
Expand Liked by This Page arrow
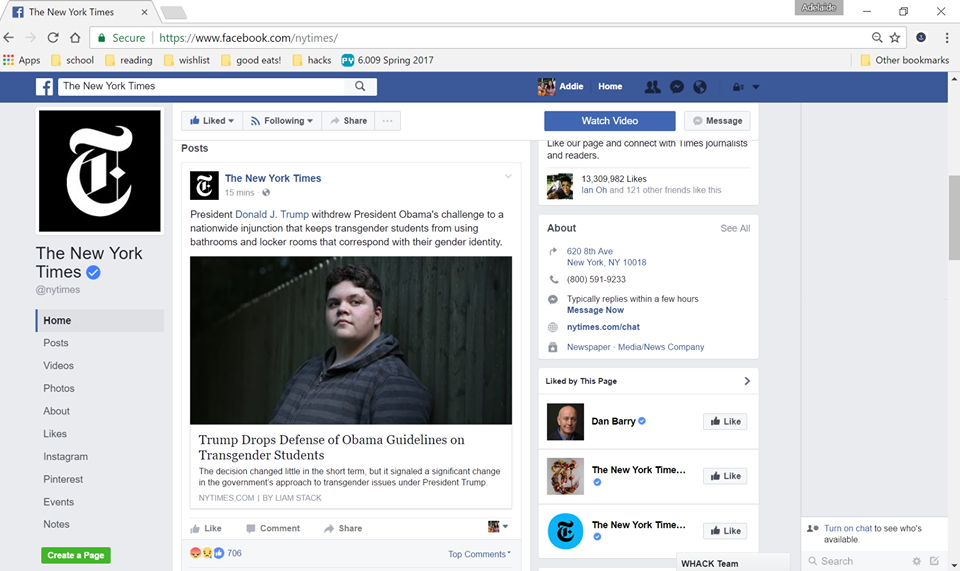pos(747,381)
